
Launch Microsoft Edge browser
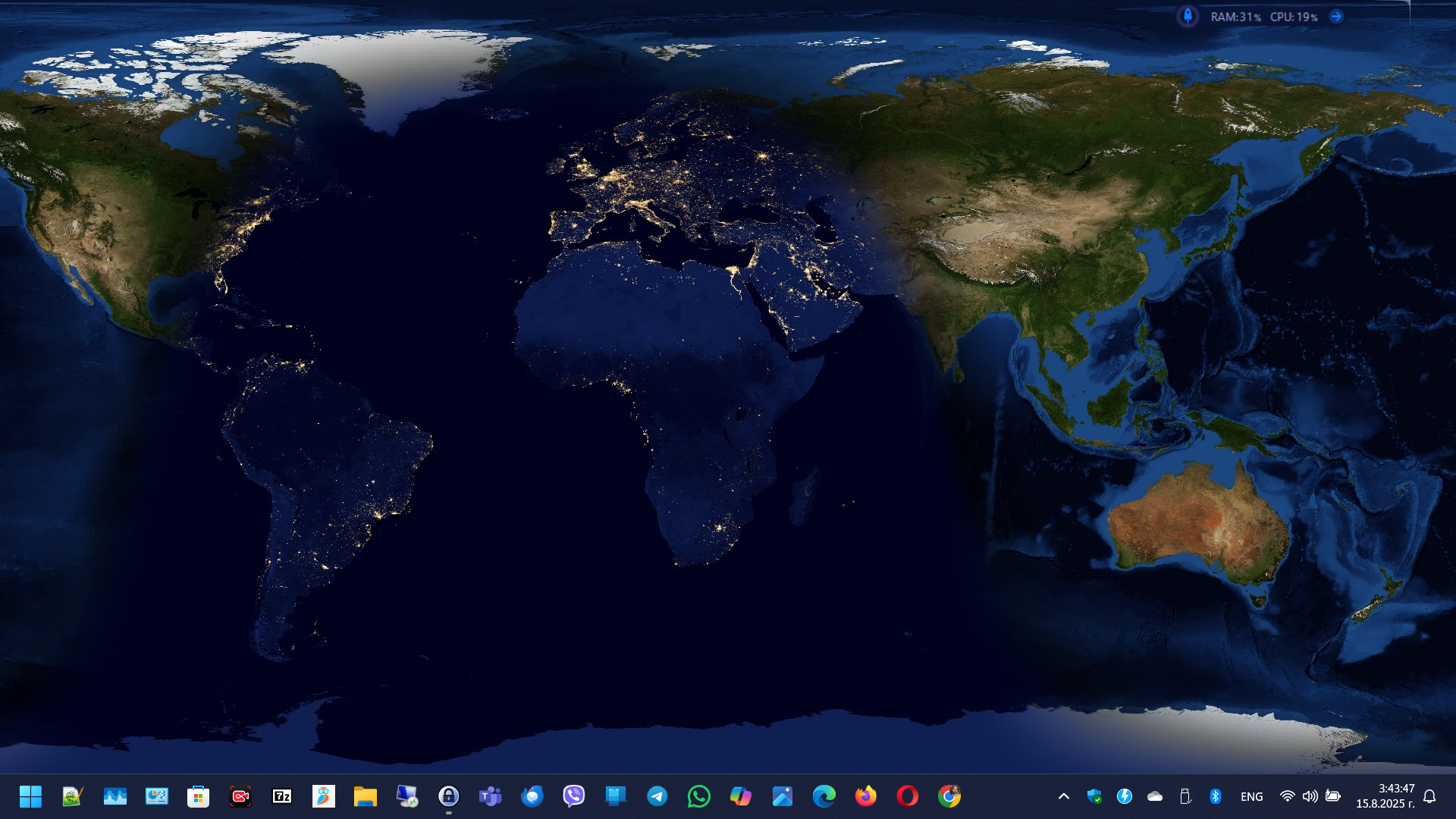[824, 796]
